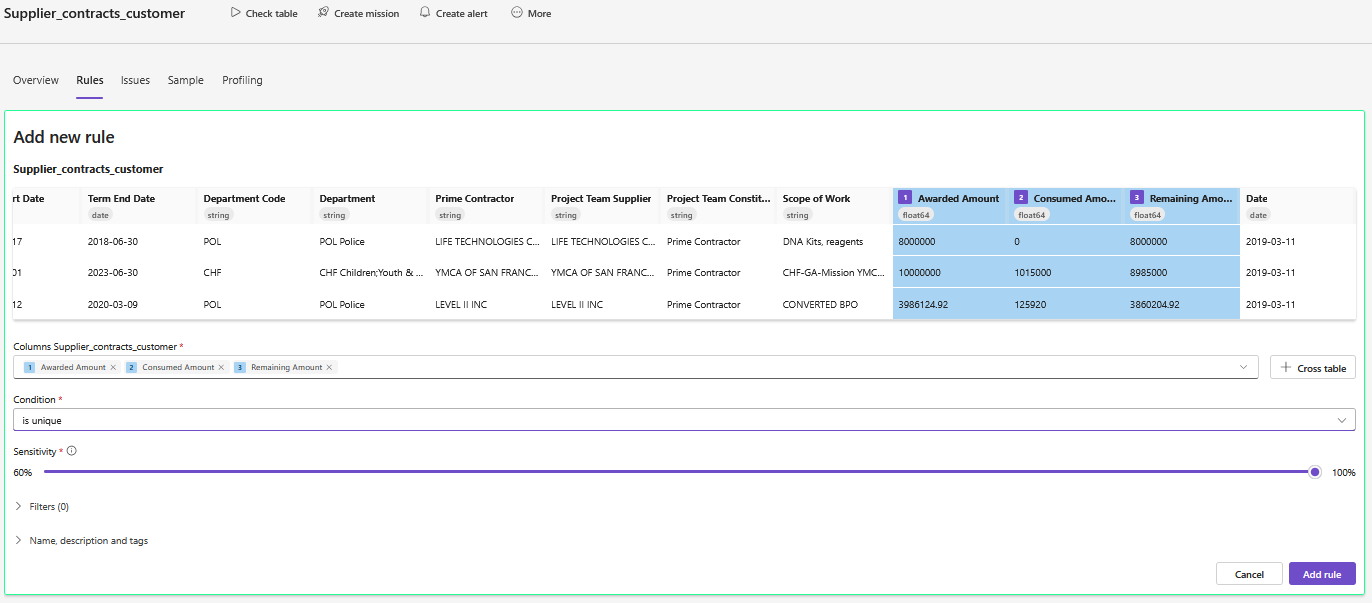Switch to the Issues tab
This screenshot has width=1372, height=603.
coord(135,80)
